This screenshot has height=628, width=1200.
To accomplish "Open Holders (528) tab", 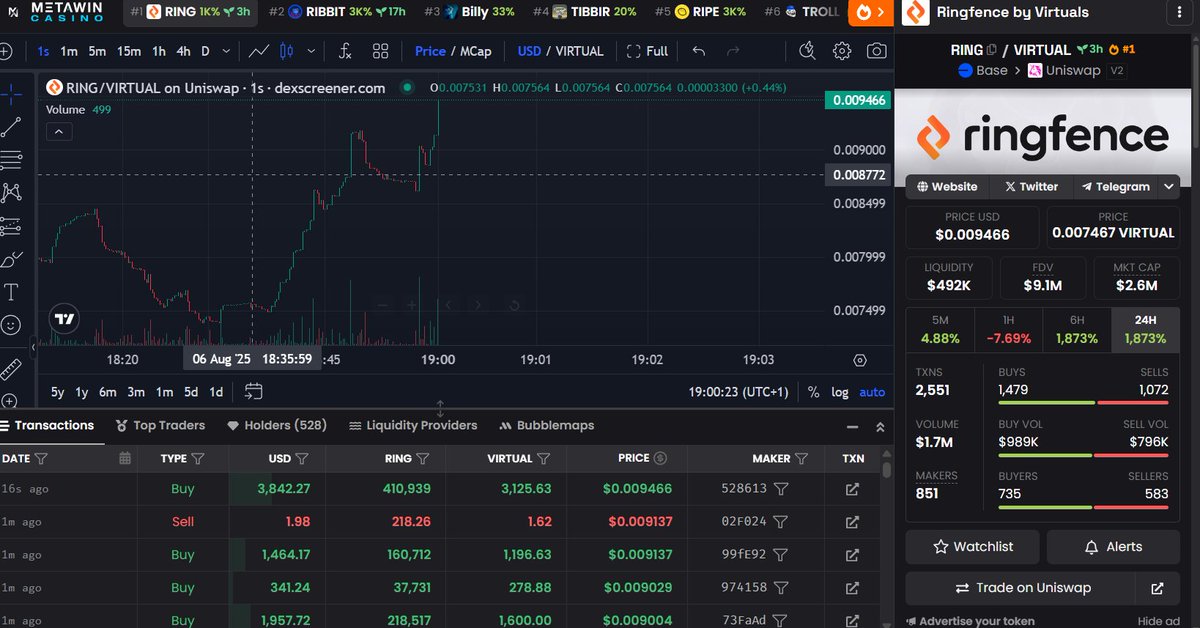I will [x=277, y=425].
